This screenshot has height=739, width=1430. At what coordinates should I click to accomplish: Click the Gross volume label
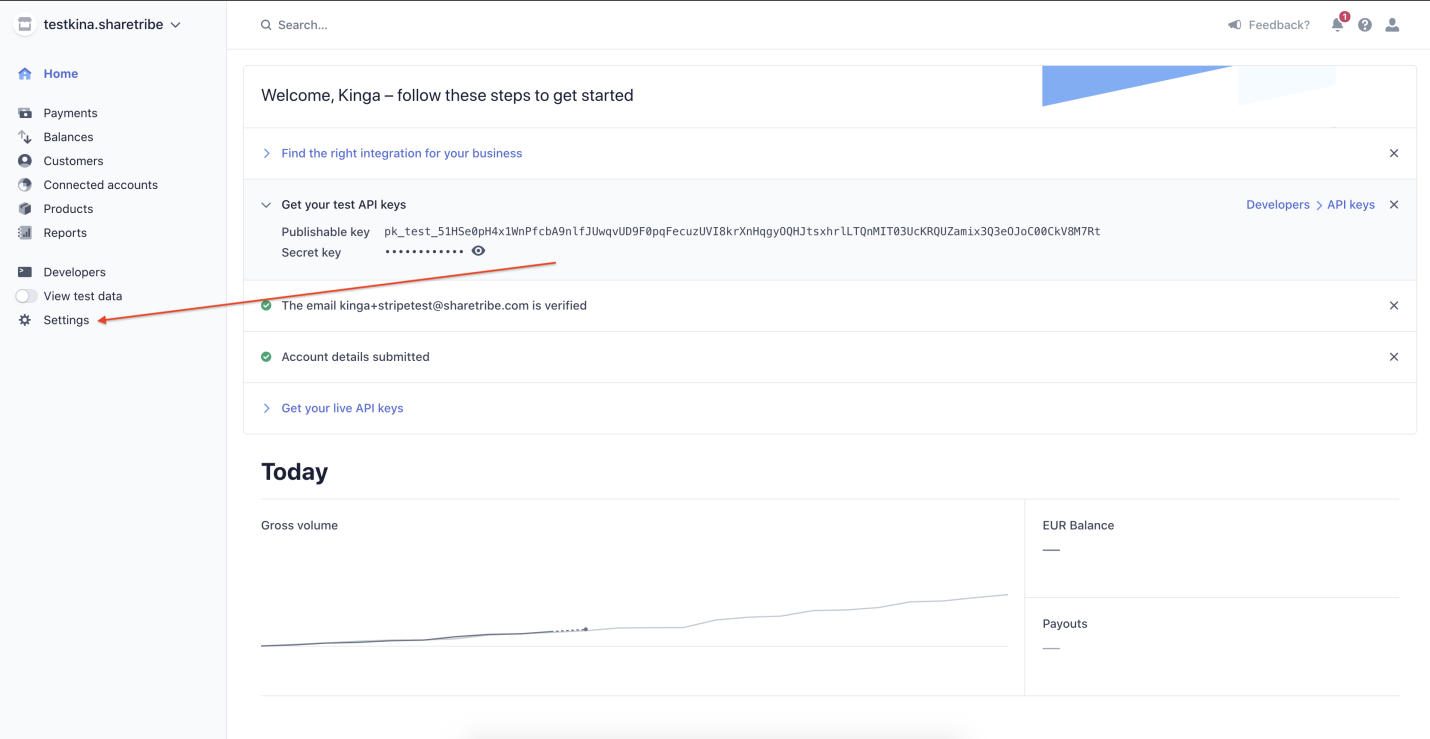click(299, 526)
